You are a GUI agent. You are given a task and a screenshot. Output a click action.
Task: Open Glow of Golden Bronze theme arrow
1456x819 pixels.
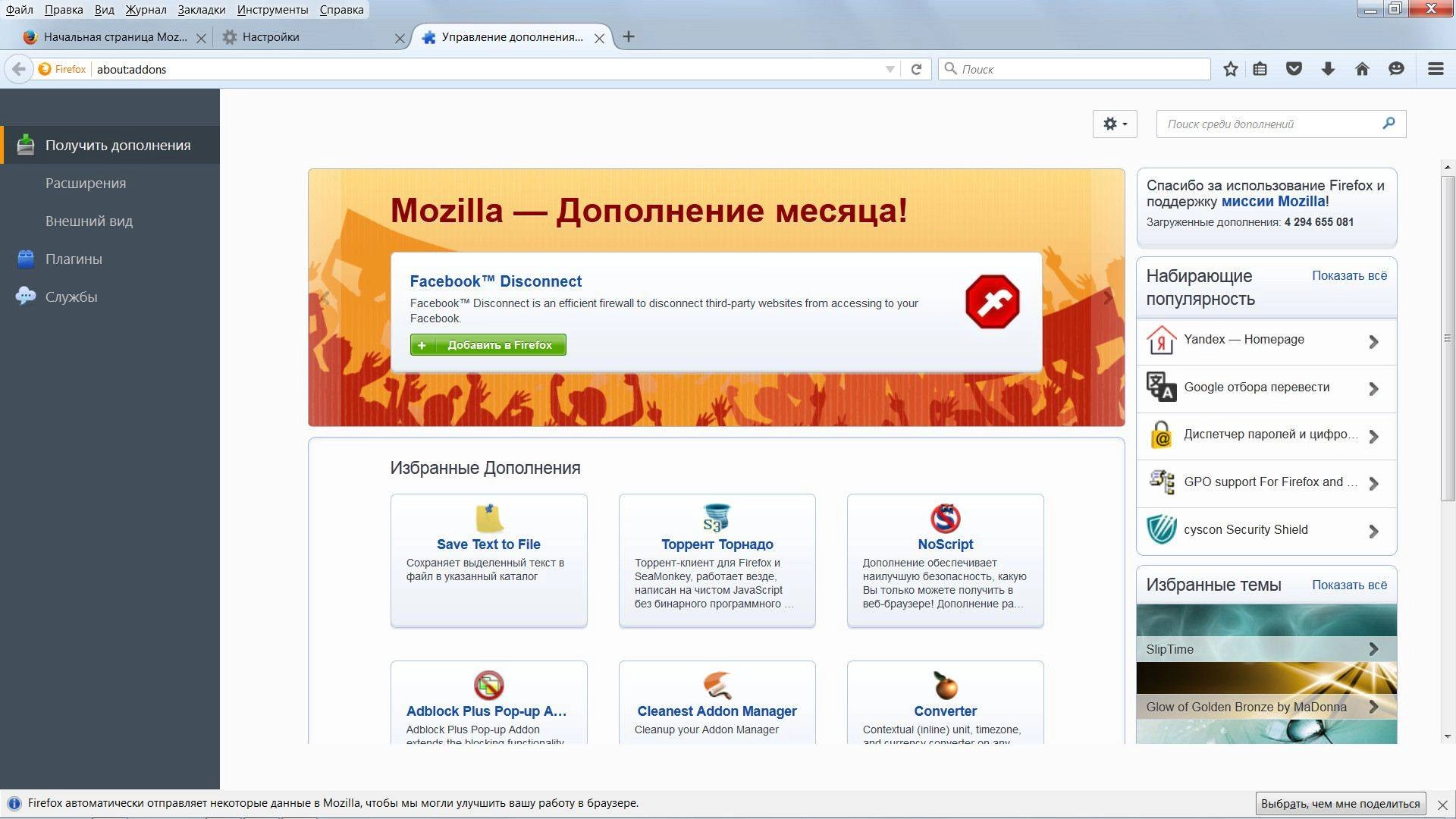click(1373, 707)
